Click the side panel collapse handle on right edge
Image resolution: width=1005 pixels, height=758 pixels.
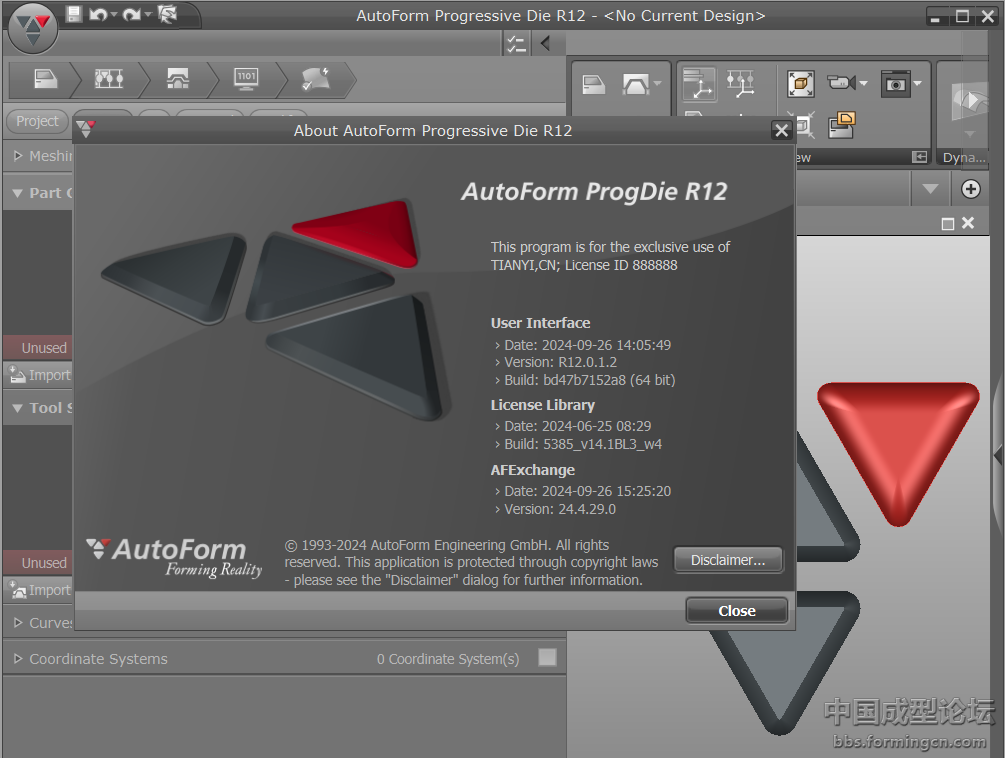coord(997,455)
